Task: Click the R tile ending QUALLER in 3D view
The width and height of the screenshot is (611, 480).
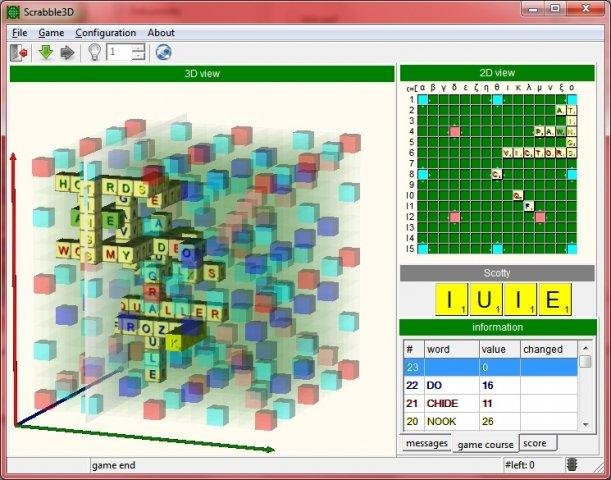Action: click(x=215, y=313)
